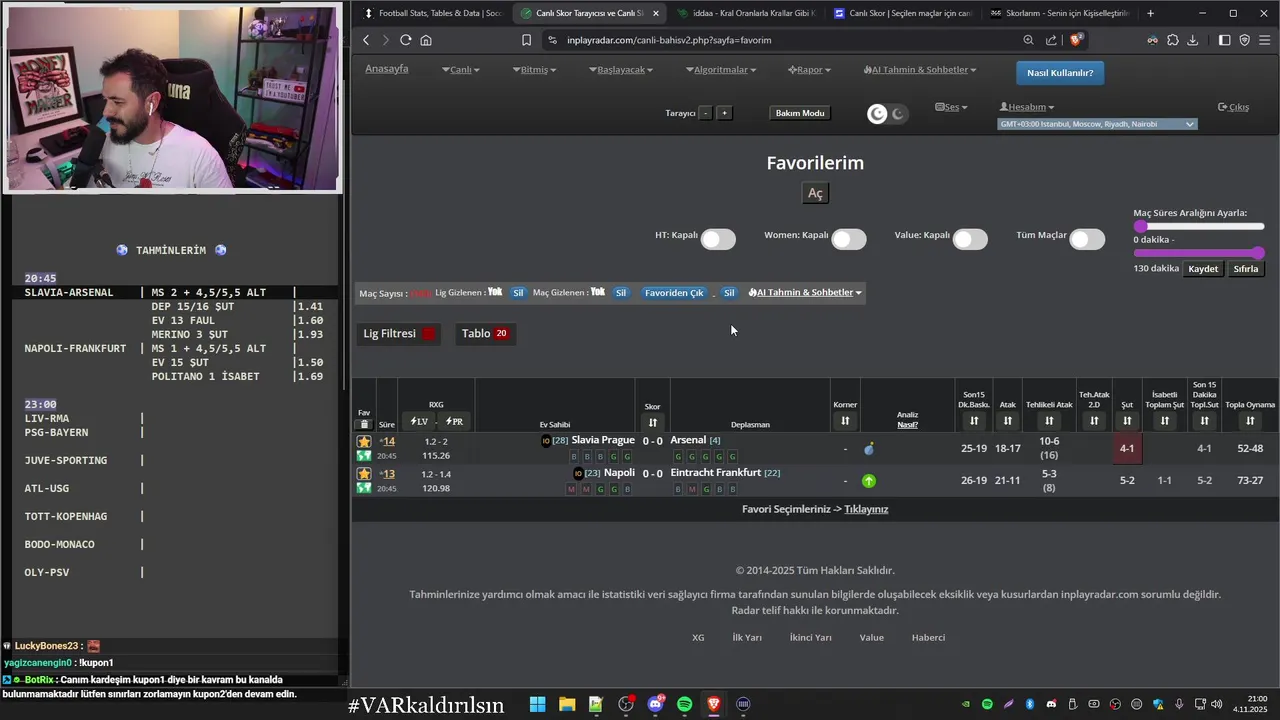Click the Kaydet button
Image resolution: width=1280 pixels, height=720 pixels.
[x=1203, y=269]
